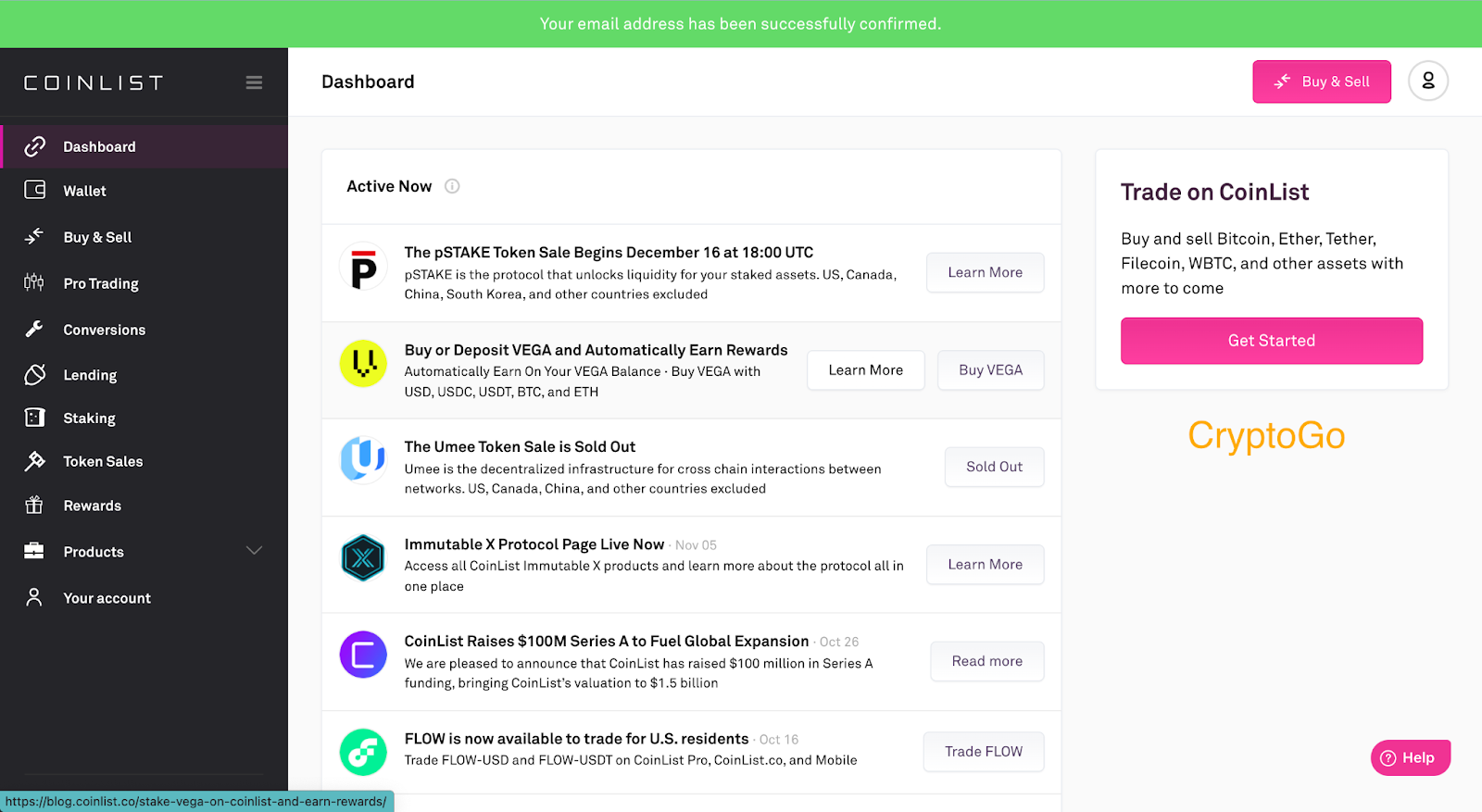1482x812 pixels.
Task: Open CoinList Raises $100M headline
Action: click(607, 641)
